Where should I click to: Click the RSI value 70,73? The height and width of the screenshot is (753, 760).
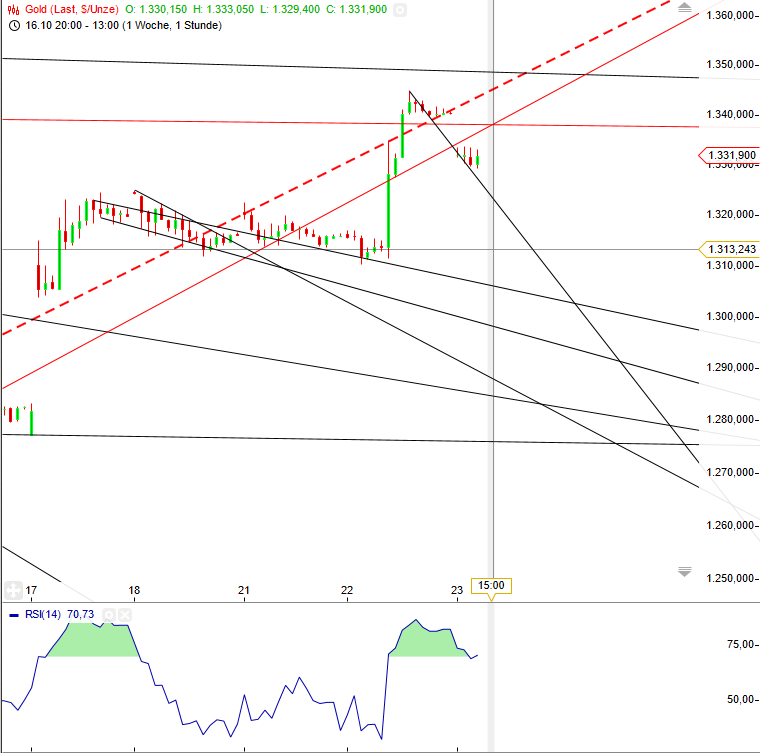pyautogui.click(x=80, y=614)
